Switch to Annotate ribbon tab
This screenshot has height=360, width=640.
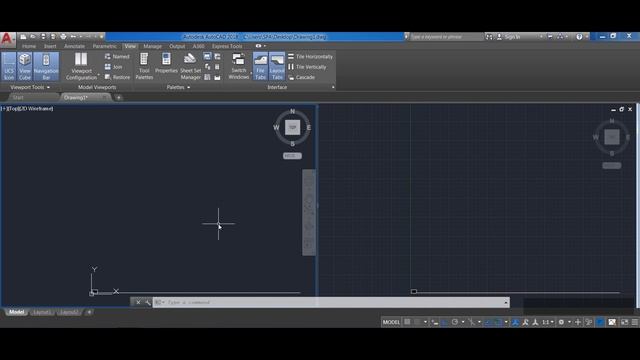pos(74,46)
